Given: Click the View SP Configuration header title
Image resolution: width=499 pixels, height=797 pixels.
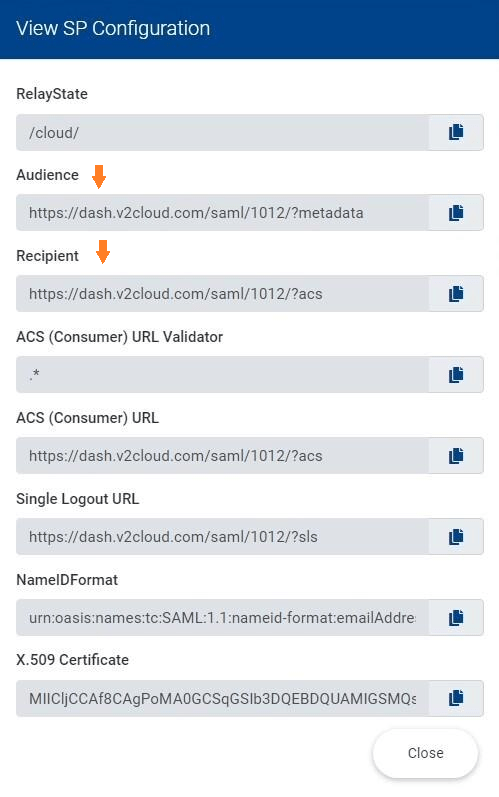Looking at the screenshot, I should coord(113,28).
